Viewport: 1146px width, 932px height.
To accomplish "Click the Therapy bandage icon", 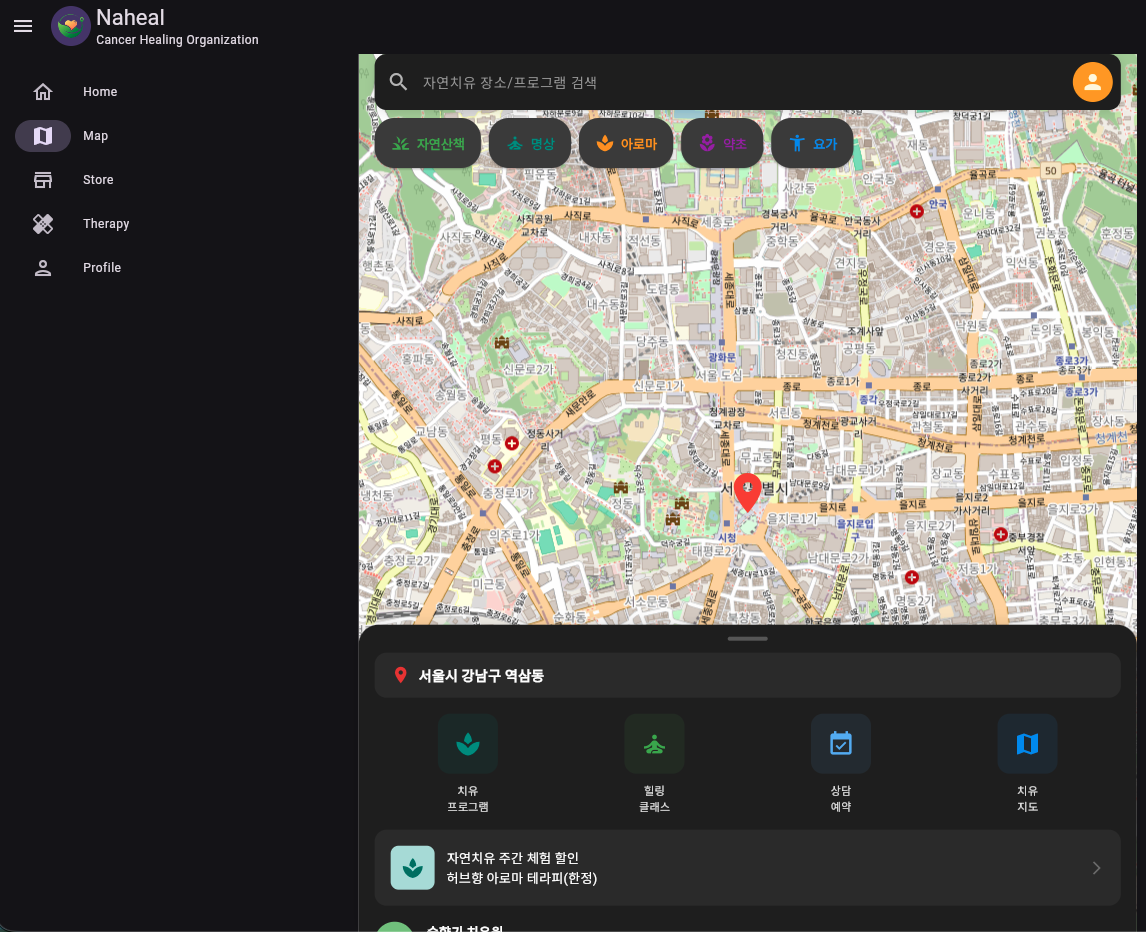I will coord(43,224).
